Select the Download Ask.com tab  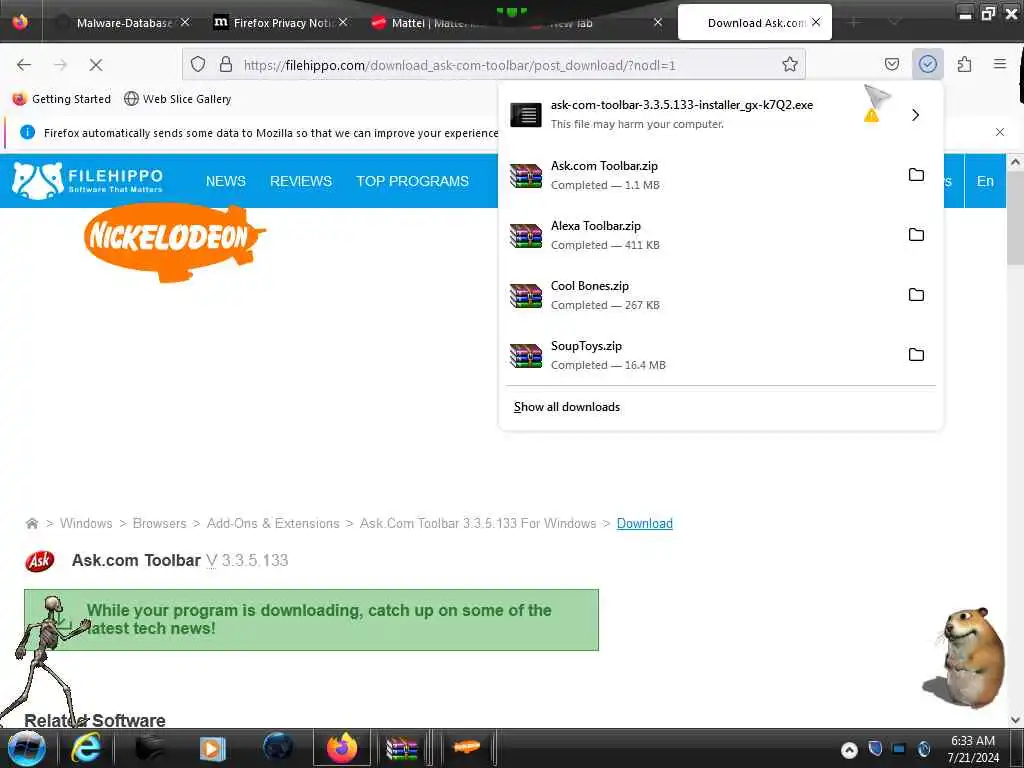coord(755,23)
